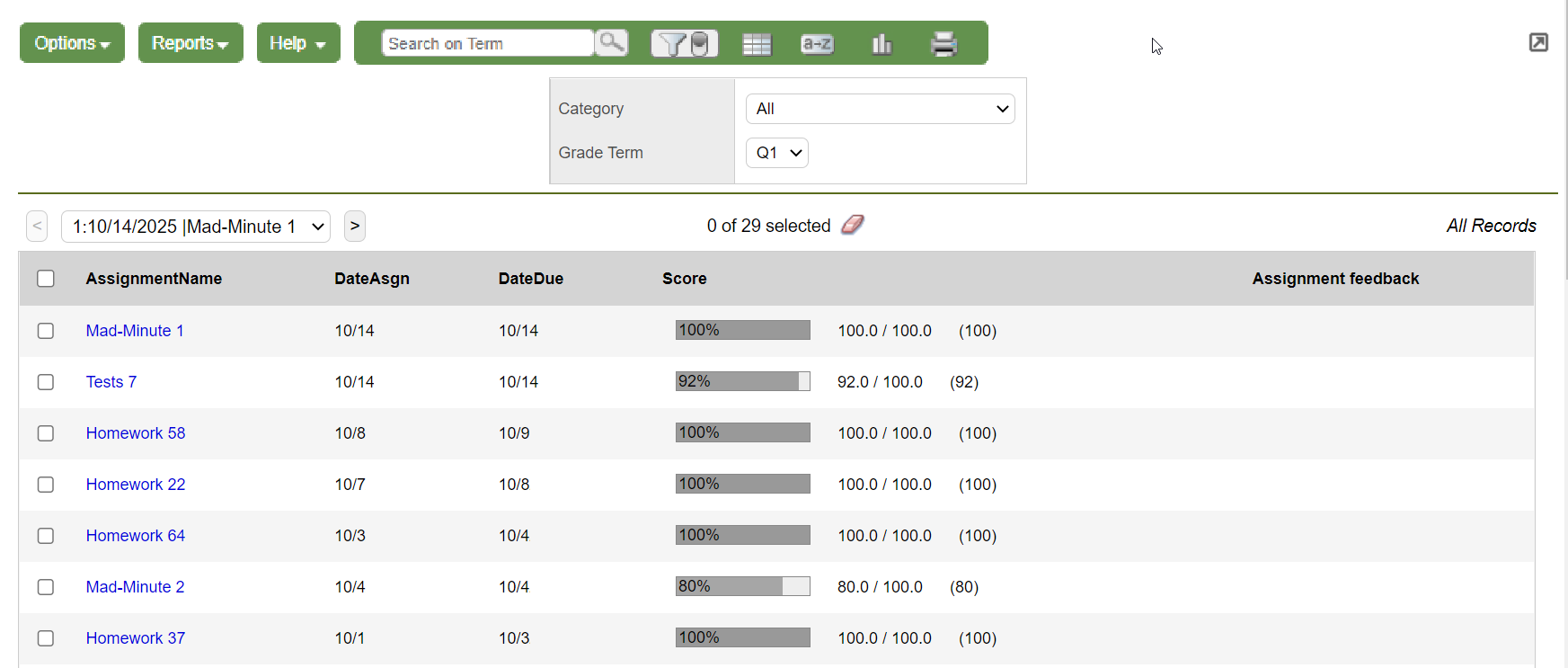
Task: Click the printer icon
Action: tap(943, 44)
